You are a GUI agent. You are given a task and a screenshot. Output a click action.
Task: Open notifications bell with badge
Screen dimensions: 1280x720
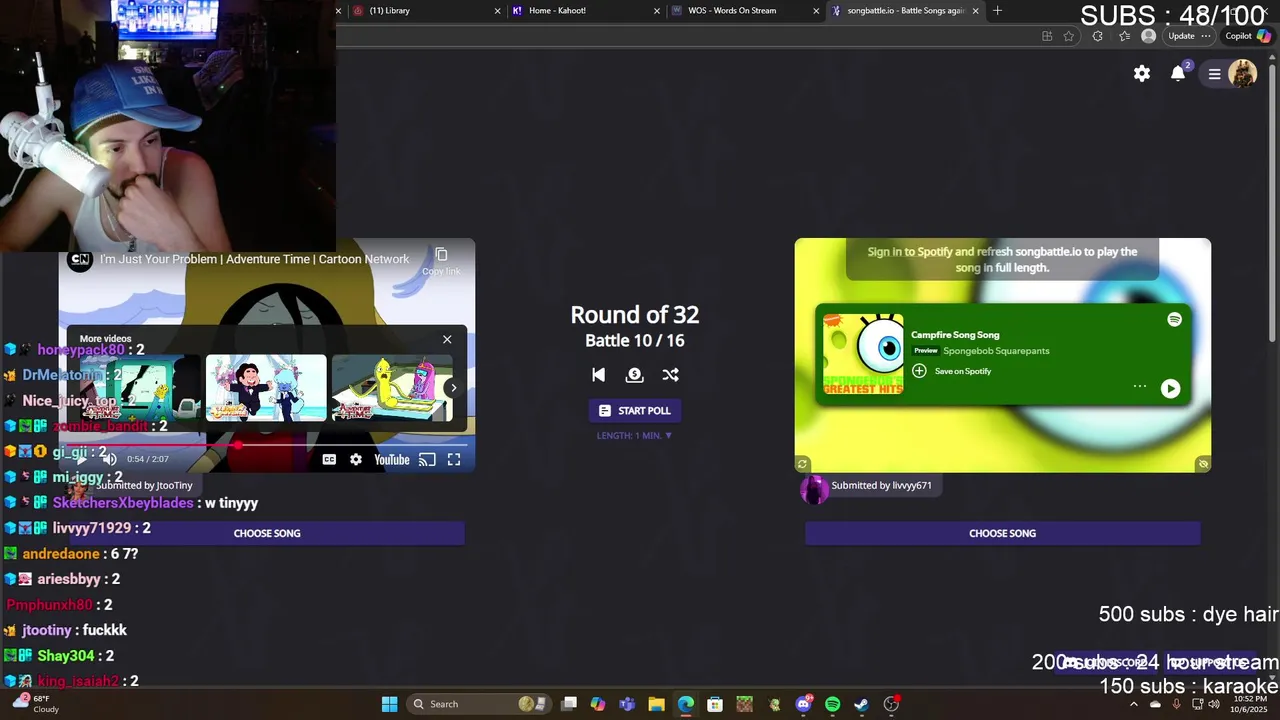click(x=1180, y=72)
